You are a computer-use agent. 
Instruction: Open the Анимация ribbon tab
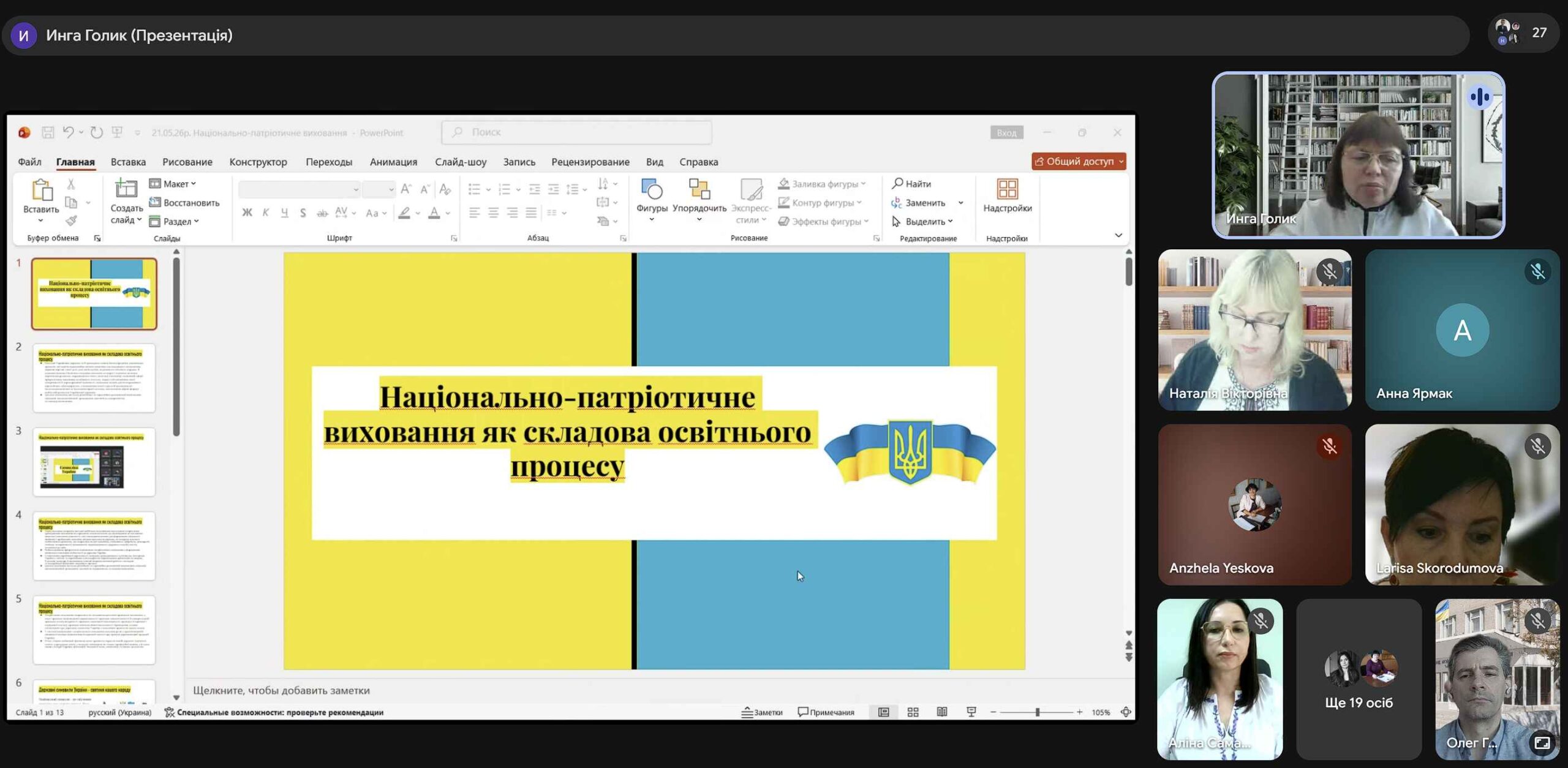coord(393,162)
